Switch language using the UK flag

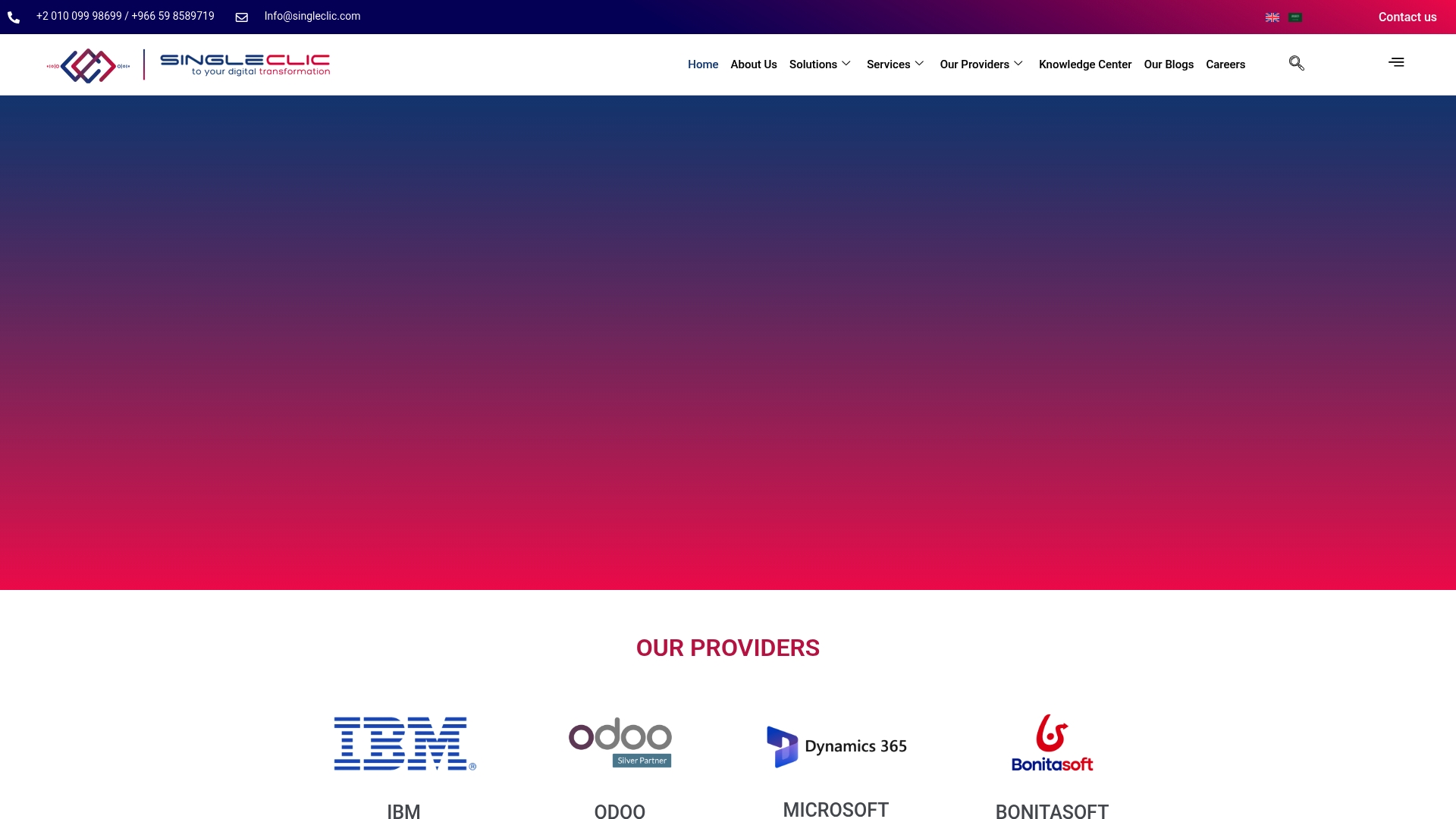point(1272,17)
